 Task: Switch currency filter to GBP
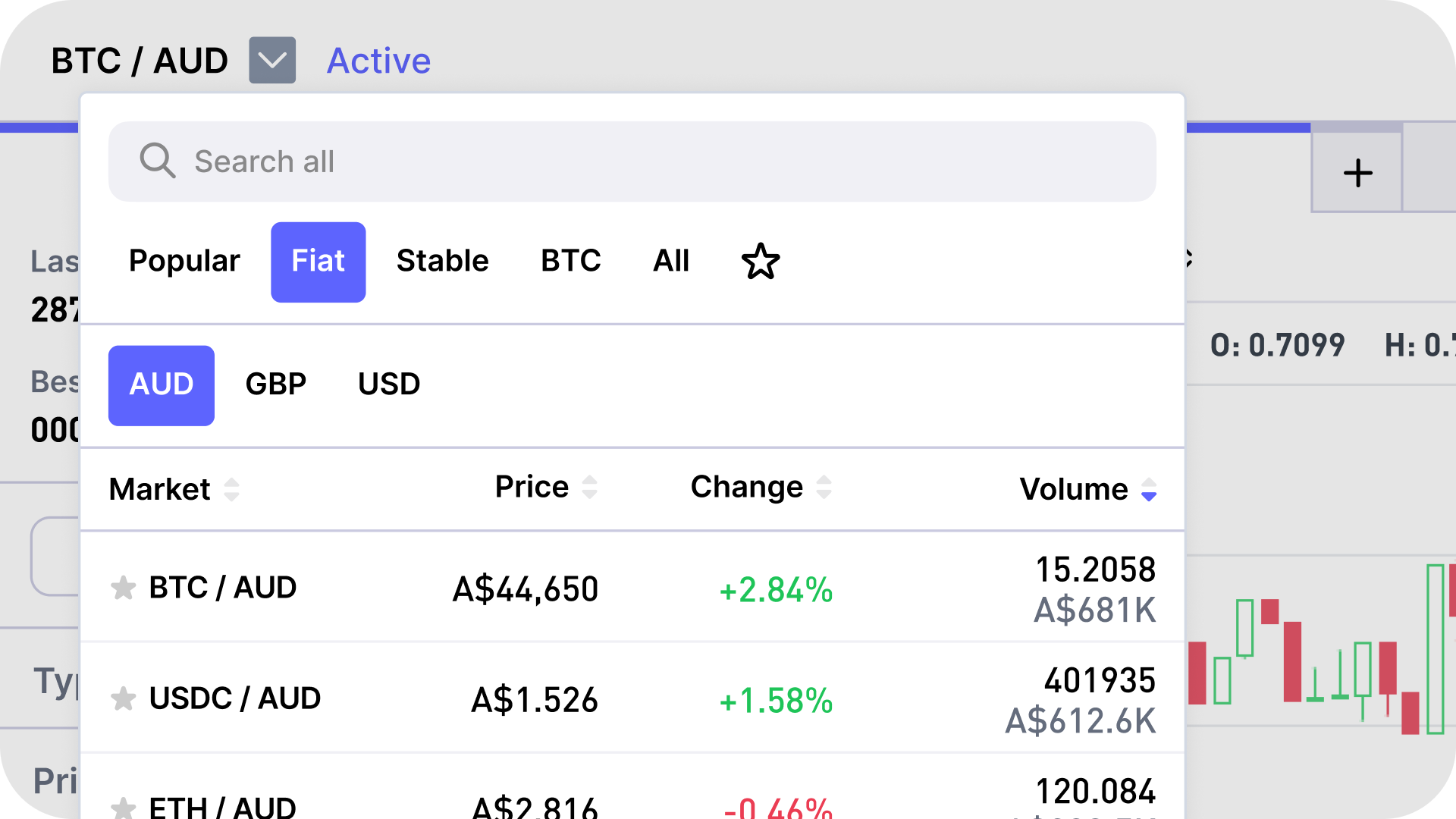275,384
